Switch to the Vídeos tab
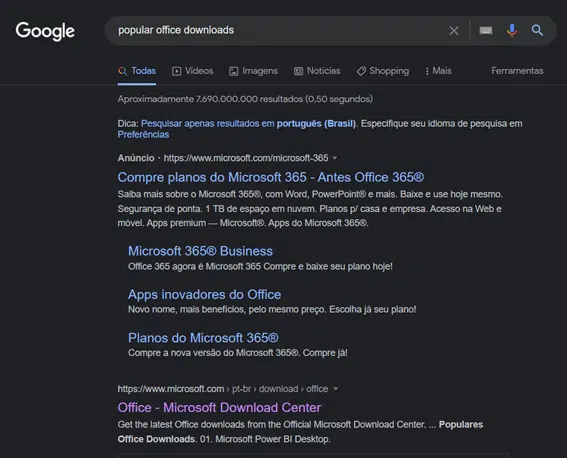 click(192, 71)
